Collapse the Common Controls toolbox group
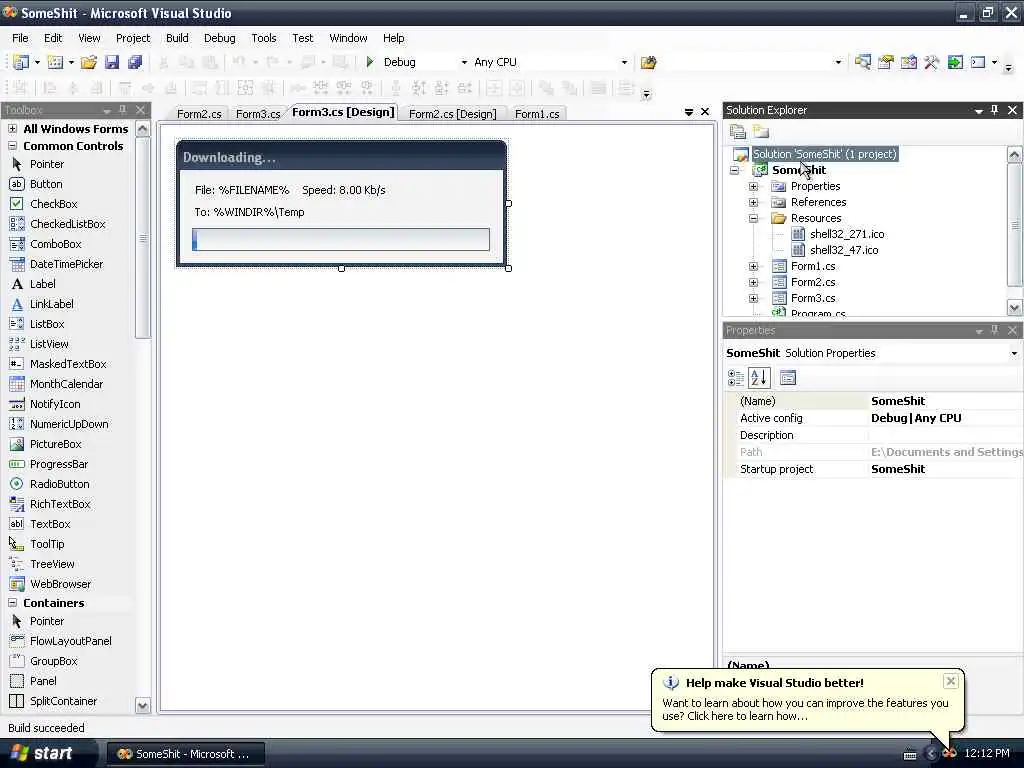 point(12,146)
